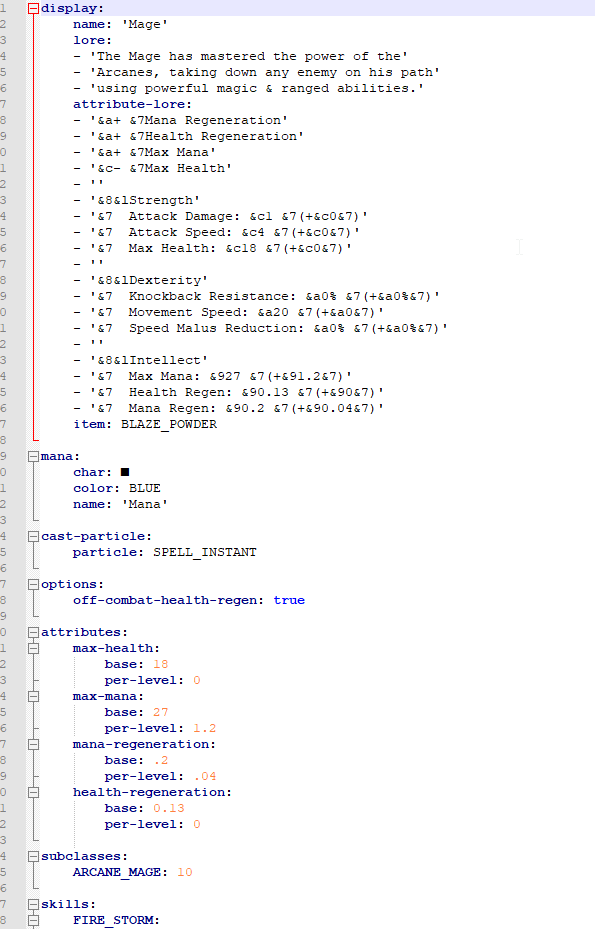Click the '&8&lIntellect' line

tap(140, 360)
